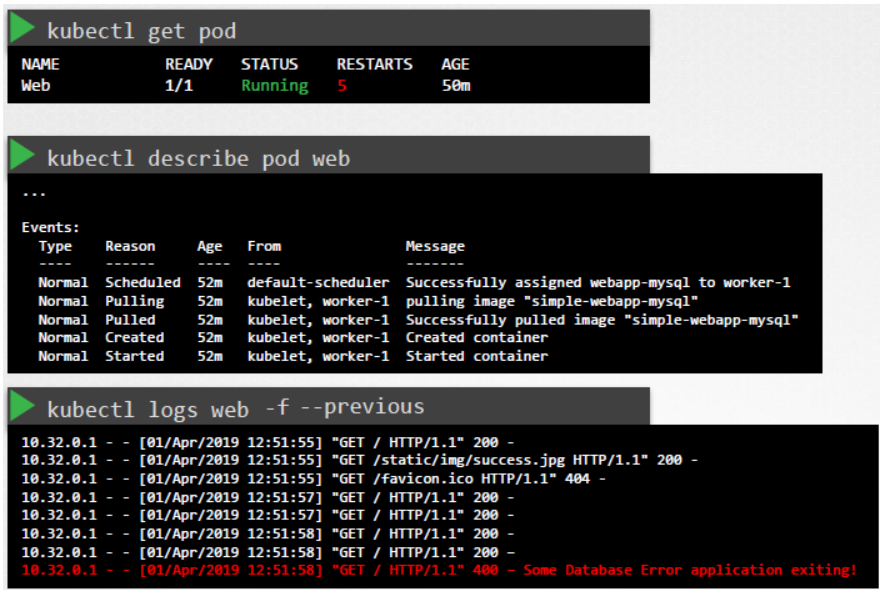Click the default-scheduler source entry
Screen dimensions: 892x597
tap(318, 283)
